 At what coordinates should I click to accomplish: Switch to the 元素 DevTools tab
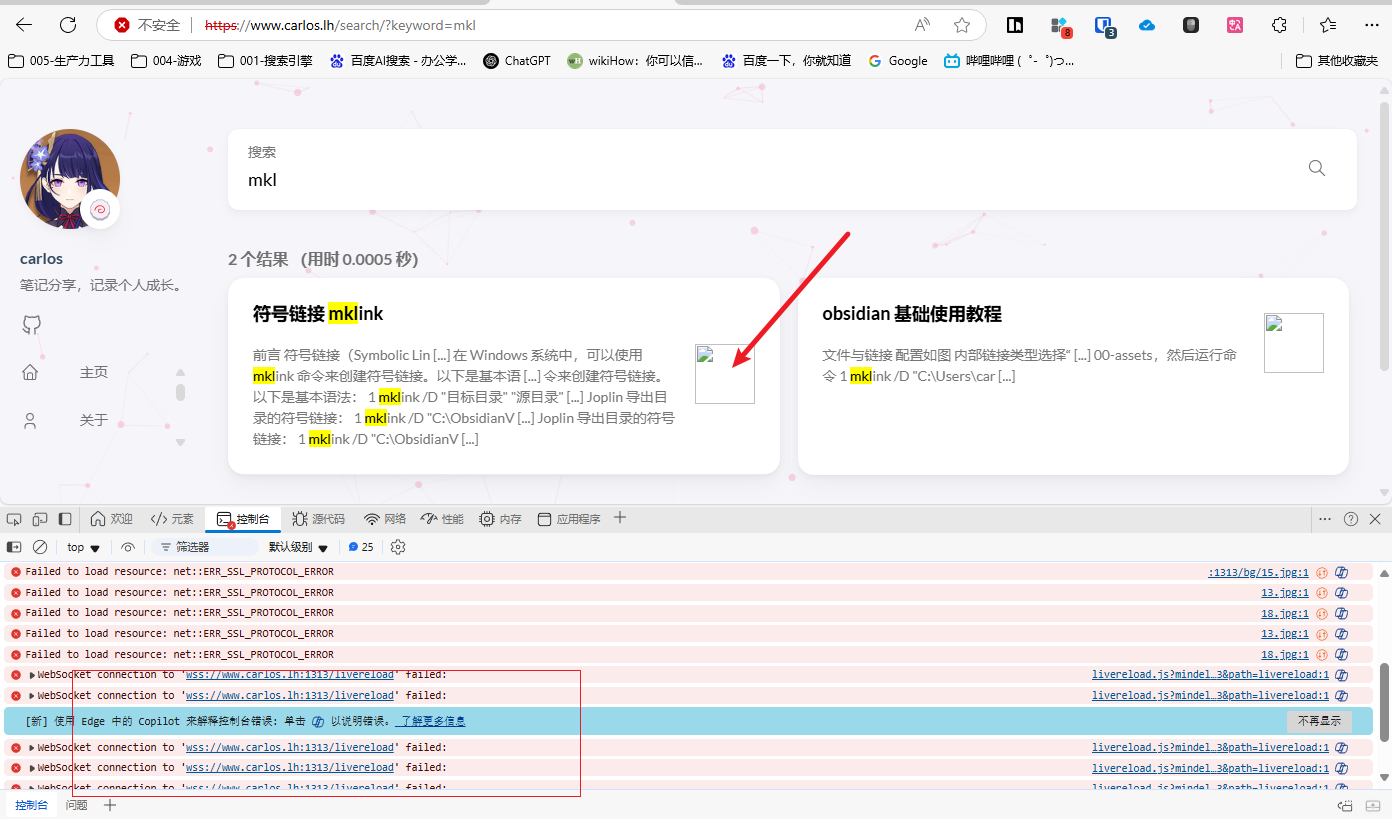[x=172, y=519]
